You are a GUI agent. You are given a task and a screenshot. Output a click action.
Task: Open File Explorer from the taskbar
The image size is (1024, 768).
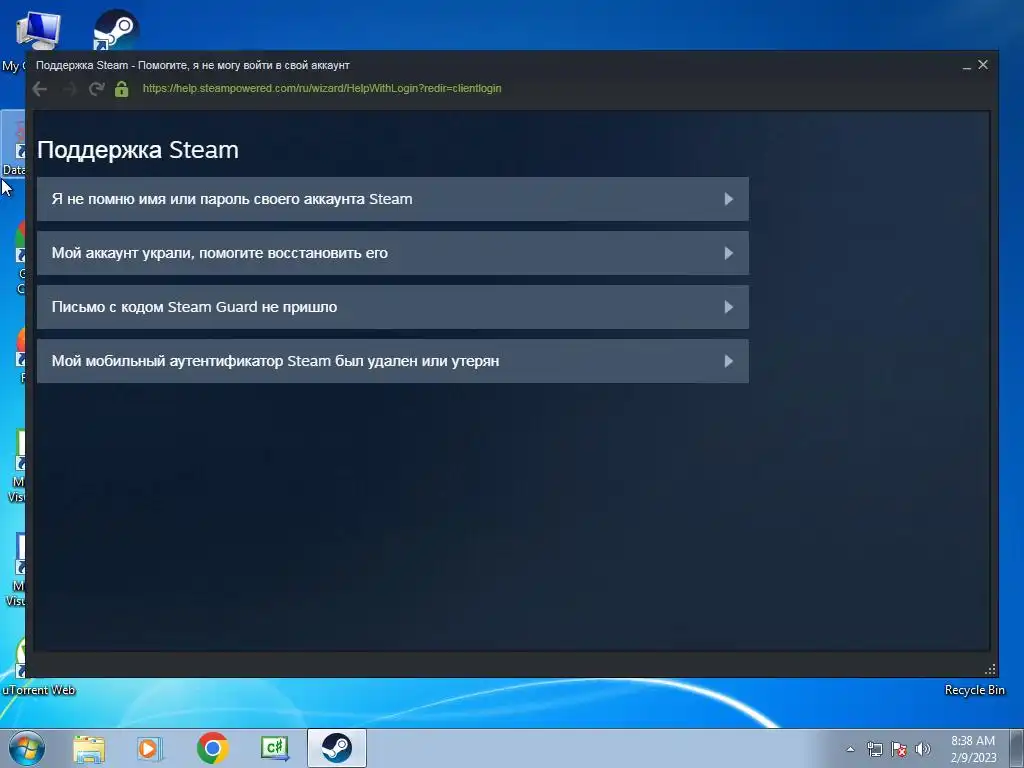click(89, 748)
